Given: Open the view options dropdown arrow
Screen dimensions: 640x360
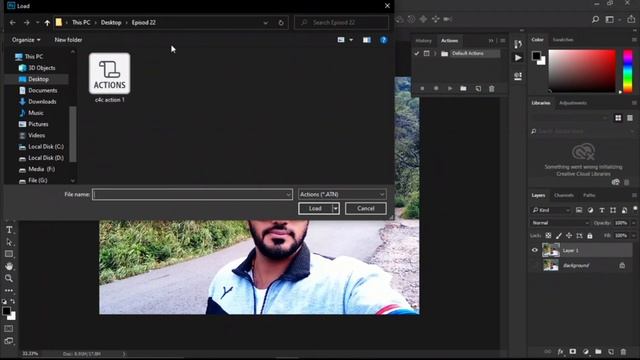Looking at the screenshot, I should pos(351,40).
